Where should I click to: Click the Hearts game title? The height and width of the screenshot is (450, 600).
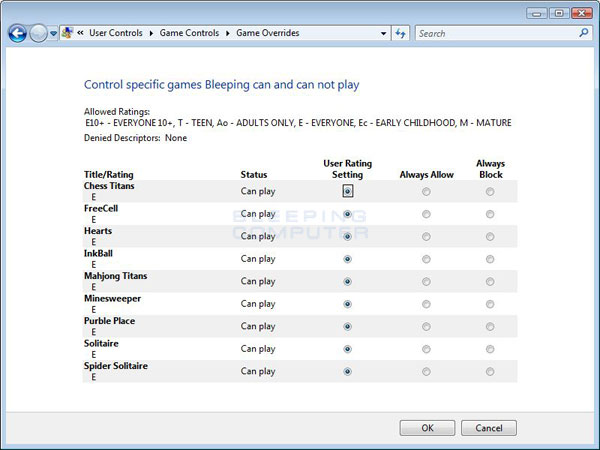pyautogui.click(x=98, y=231)
